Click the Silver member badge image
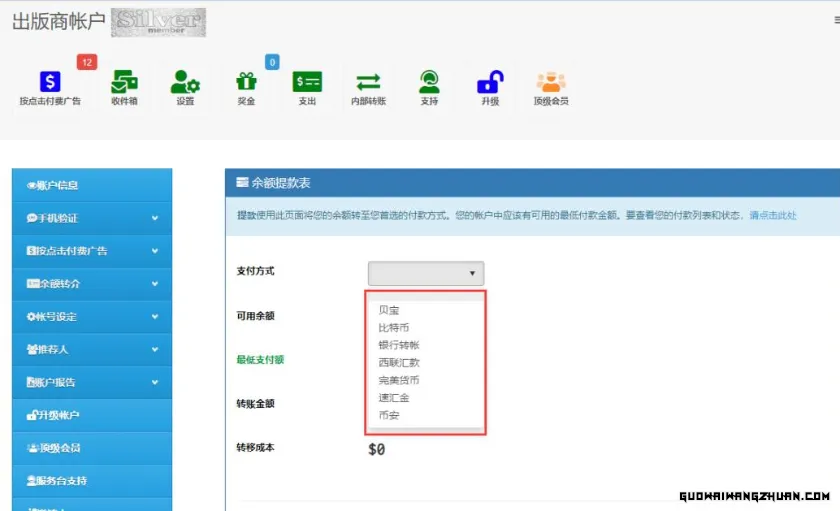840x511 pixels. pos(159,22)
